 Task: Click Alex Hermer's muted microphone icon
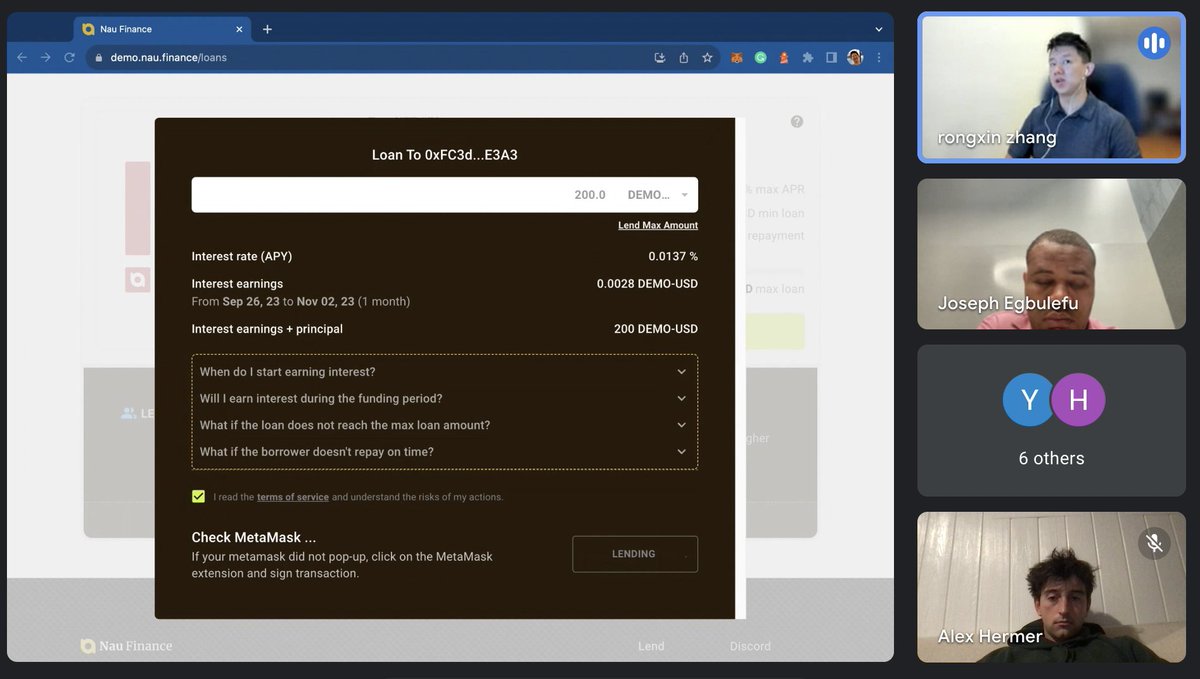click(1154, 543)
